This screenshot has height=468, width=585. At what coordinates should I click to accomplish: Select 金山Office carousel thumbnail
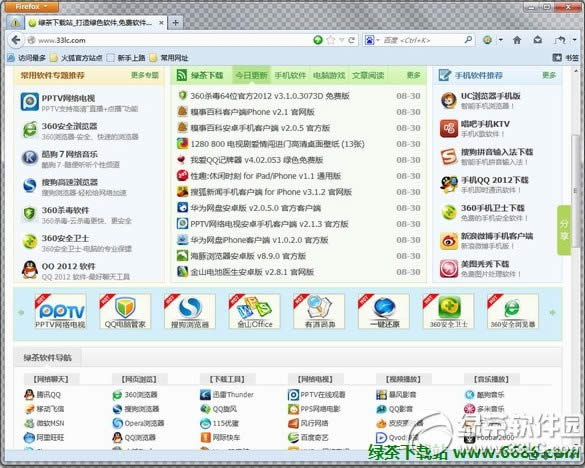254,311
